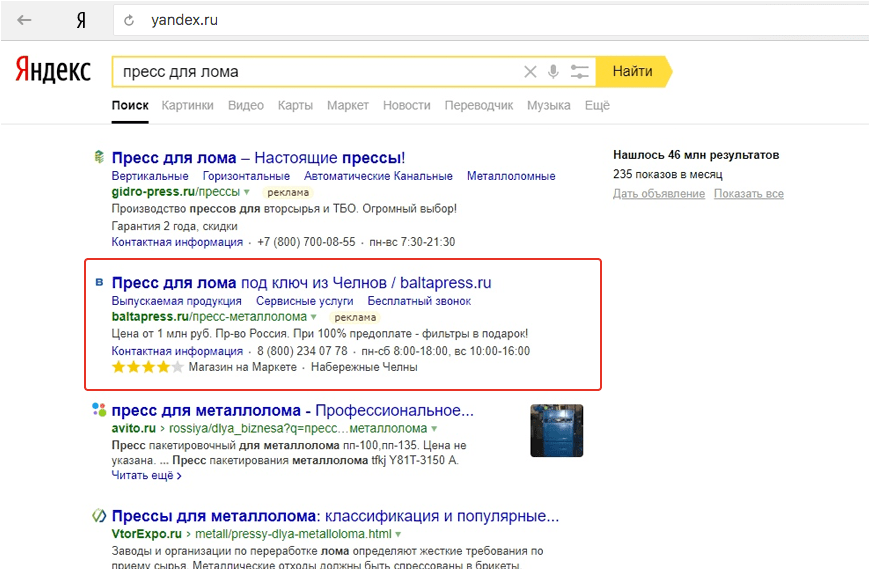Reload the page with refresh icon
870x570 pixels.
pyautogui.click(x=129, y=20)
